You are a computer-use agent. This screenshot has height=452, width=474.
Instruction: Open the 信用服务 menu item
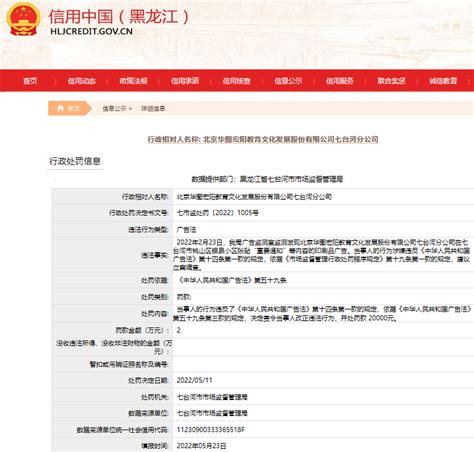[x=340, y=81]
